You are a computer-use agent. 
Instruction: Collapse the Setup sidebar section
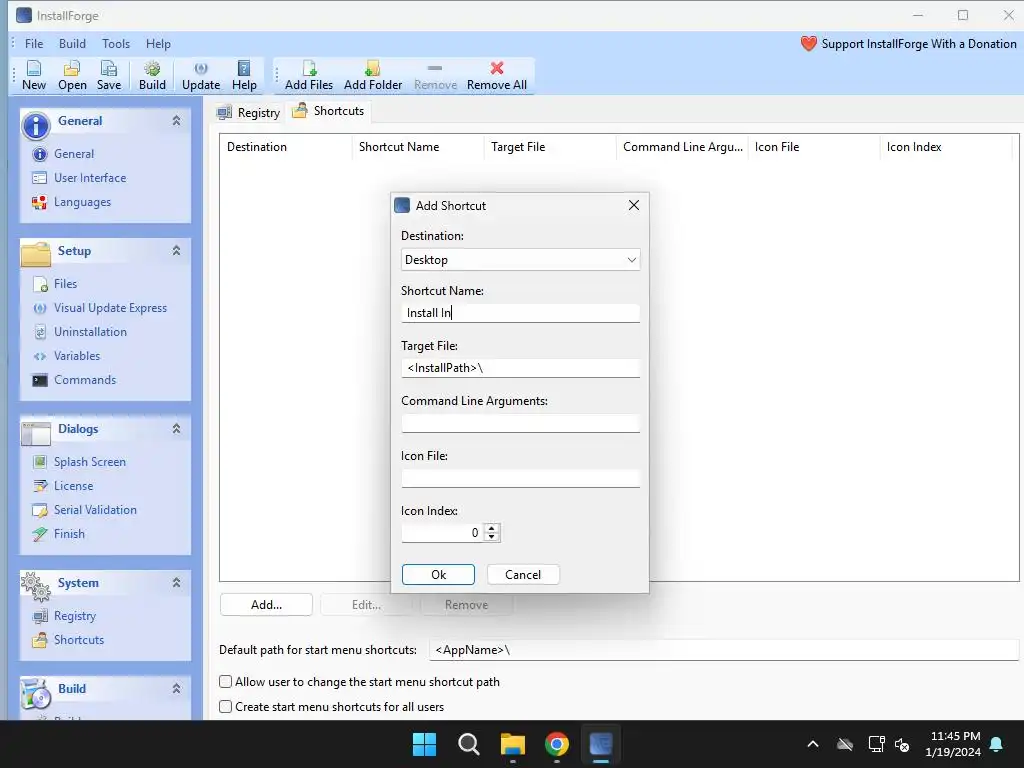click(176, 251)
